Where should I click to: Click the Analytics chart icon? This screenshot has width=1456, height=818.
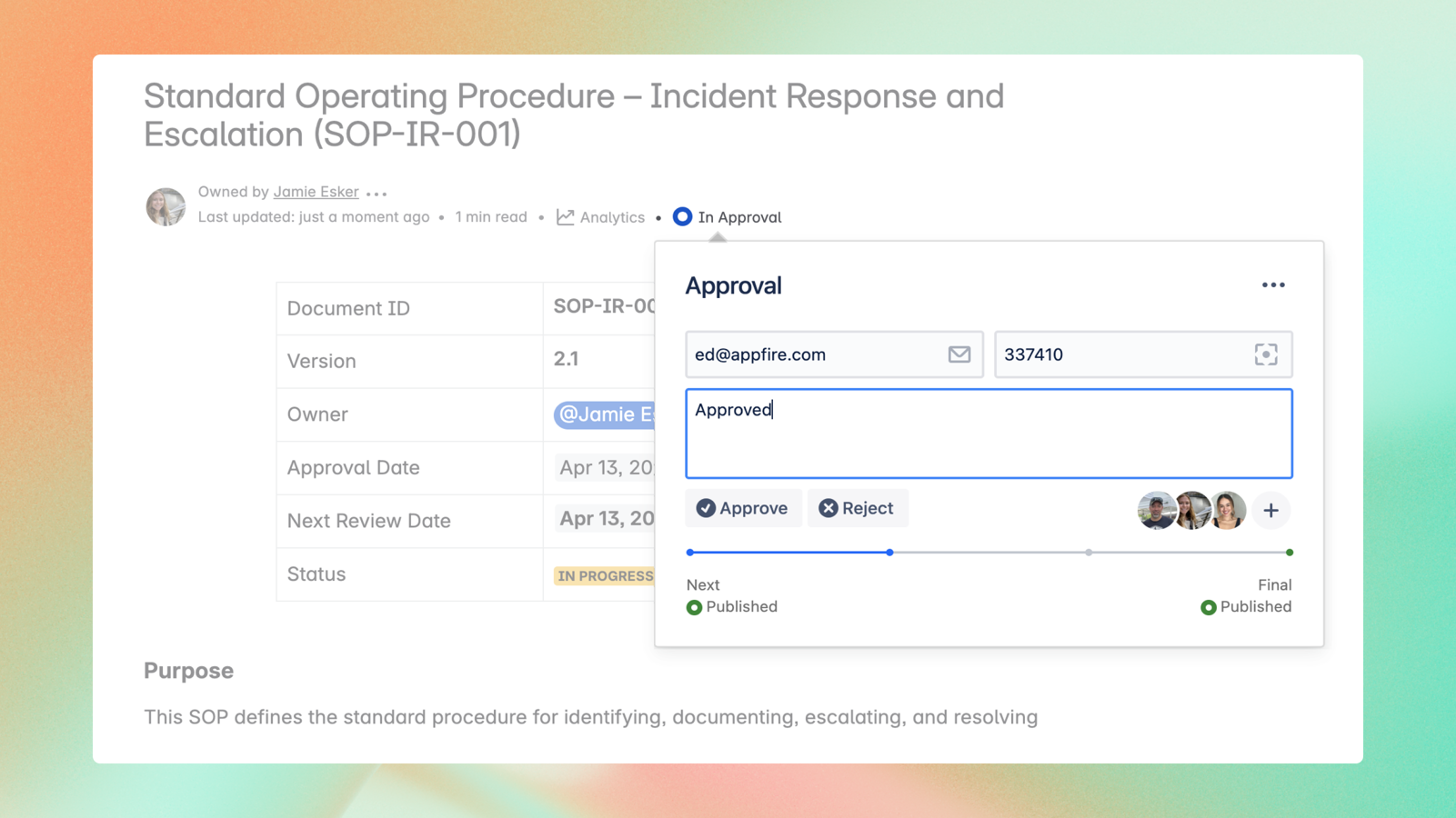tap(566, 217)
